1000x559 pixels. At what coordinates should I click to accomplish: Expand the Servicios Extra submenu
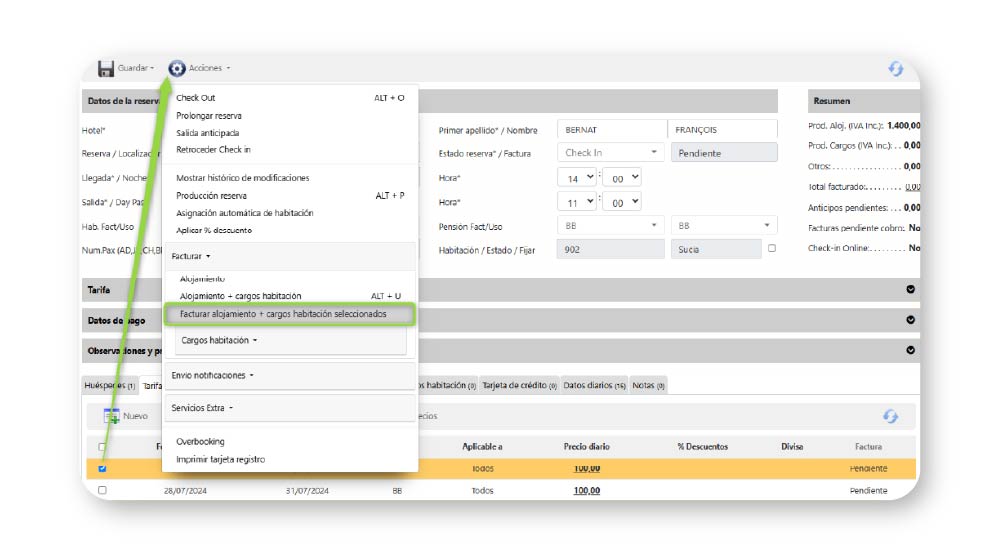(202, 408)
